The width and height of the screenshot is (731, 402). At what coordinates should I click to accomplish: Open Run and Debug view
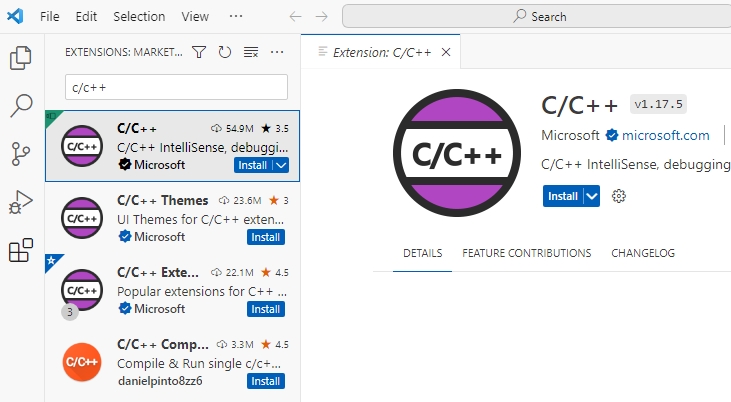click(x=21, y=203)
